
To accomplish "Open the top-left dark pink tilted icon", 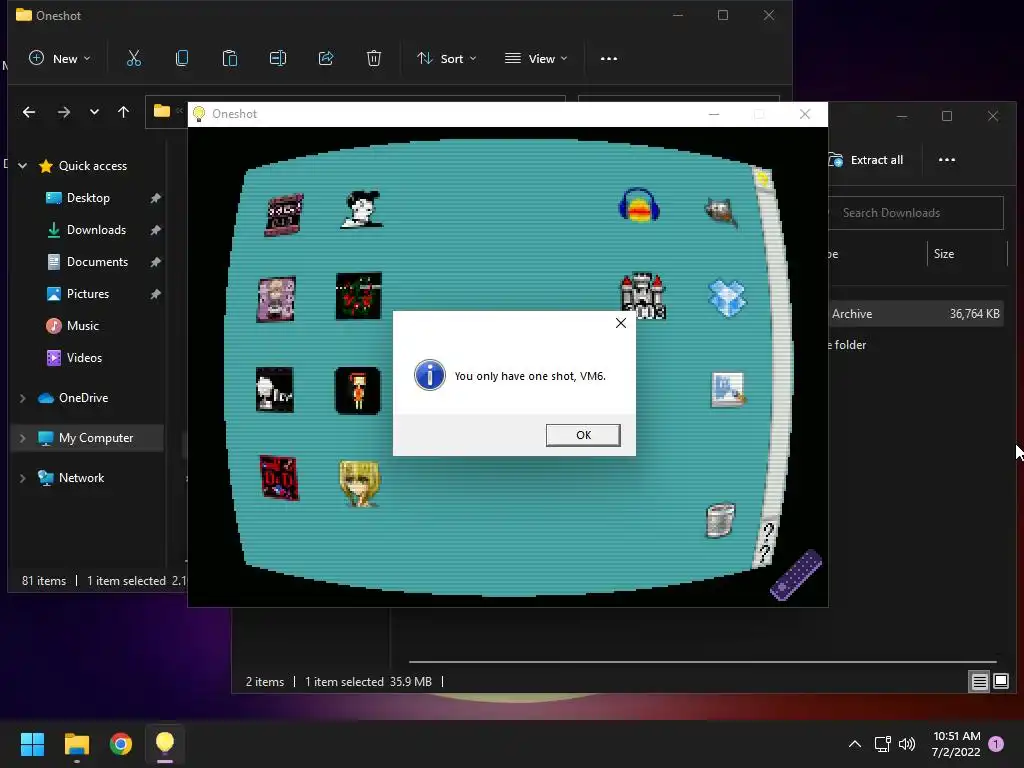I will (284, 214).
